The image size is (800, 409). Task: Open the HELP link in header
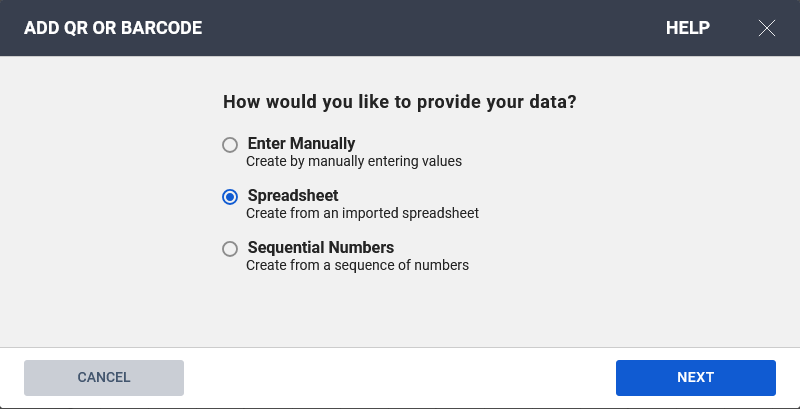(x=688, y=28)
